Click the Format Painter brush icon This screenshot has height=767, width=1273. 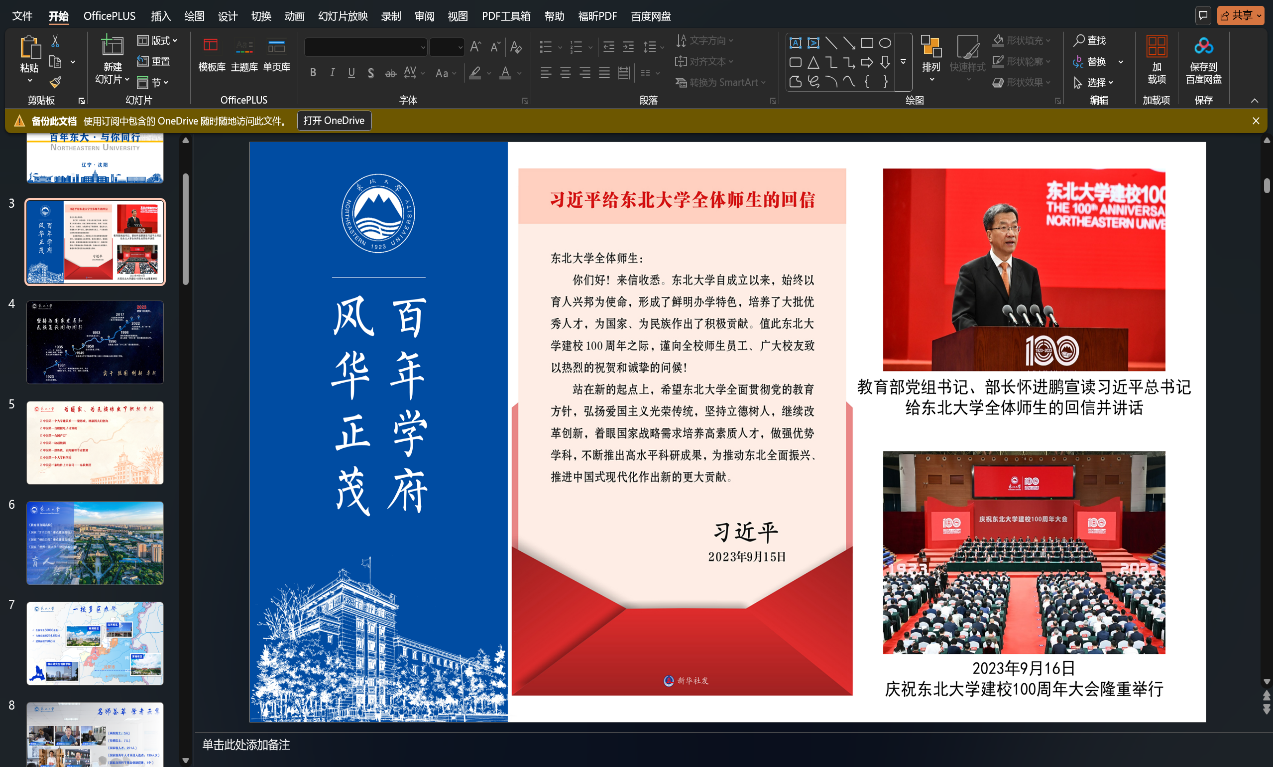(x=55, y=82)
